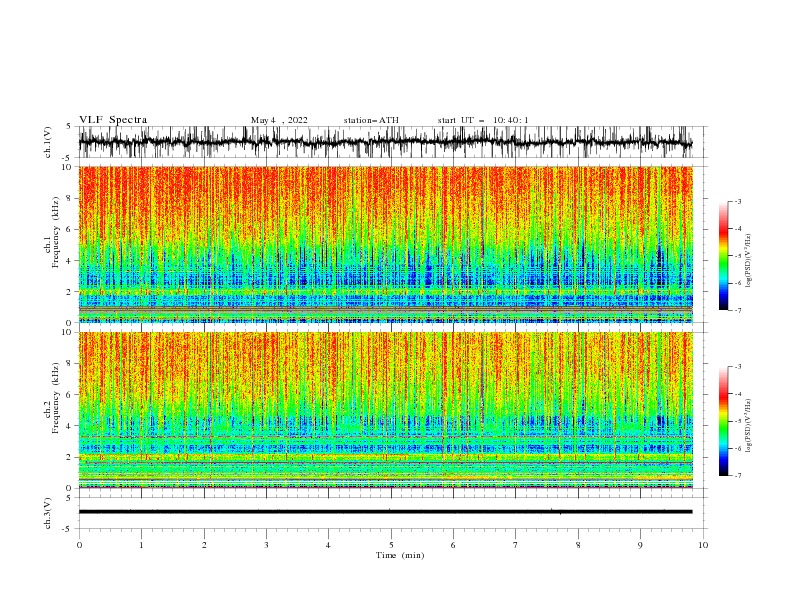Click the 9 tick on the Time axis
The image size is (792, 612).
point(640,545)
